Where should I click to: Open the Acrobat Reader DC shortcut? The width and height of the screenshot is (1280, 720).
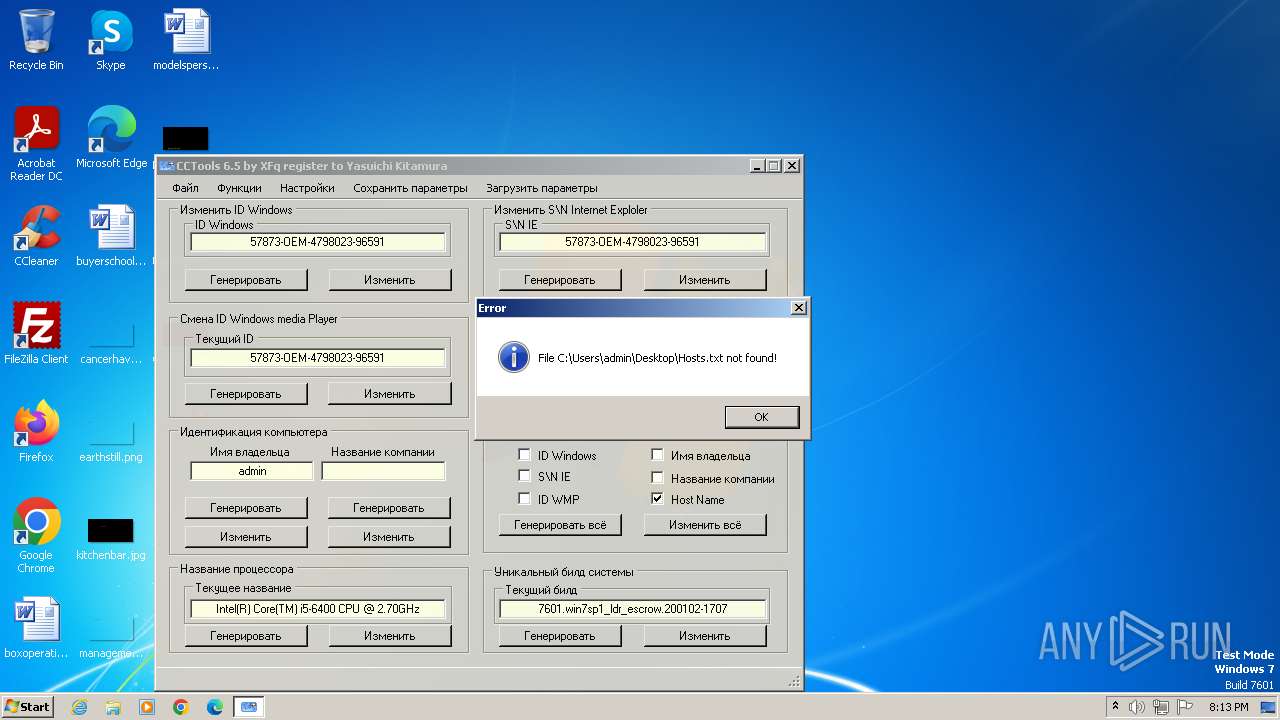[x=36, y=144]
